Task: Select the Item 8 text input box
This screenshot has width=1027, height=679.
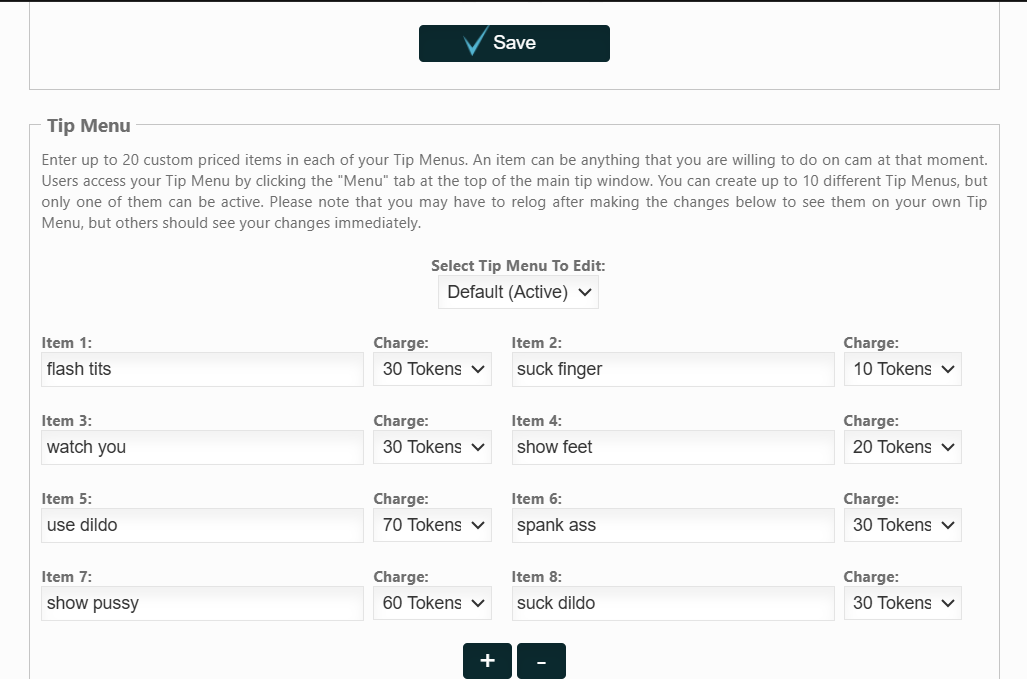Action: point(672,603)
